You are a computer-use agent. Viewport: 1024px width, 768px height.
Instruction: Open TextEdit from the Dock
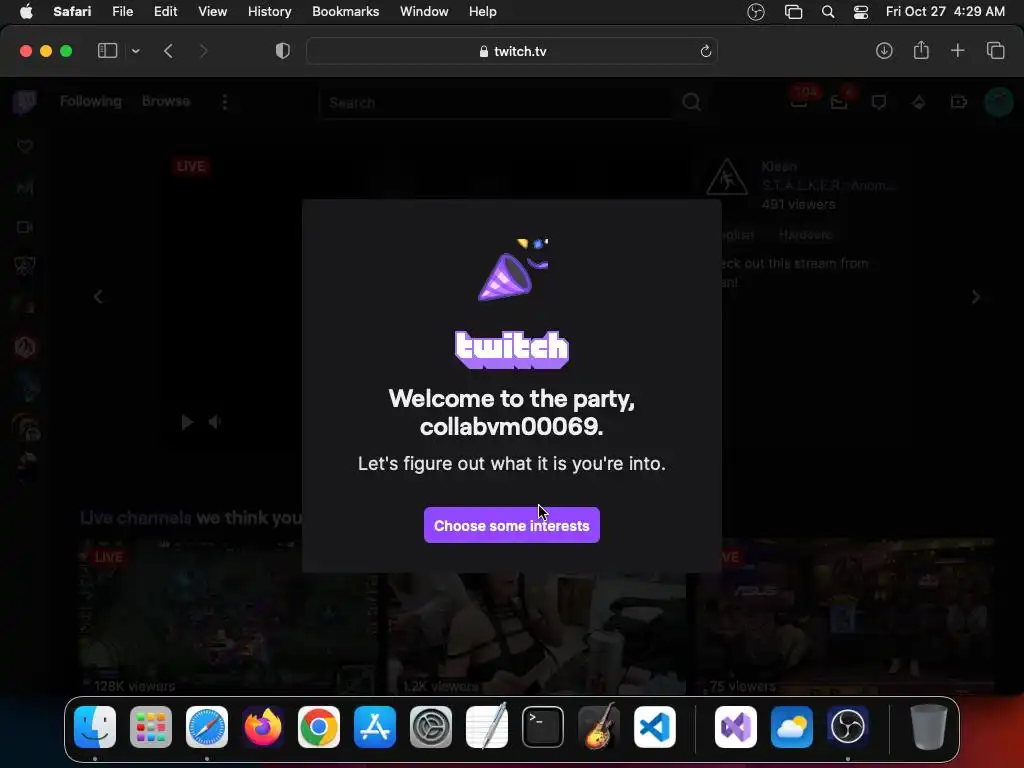coord(487,726)
